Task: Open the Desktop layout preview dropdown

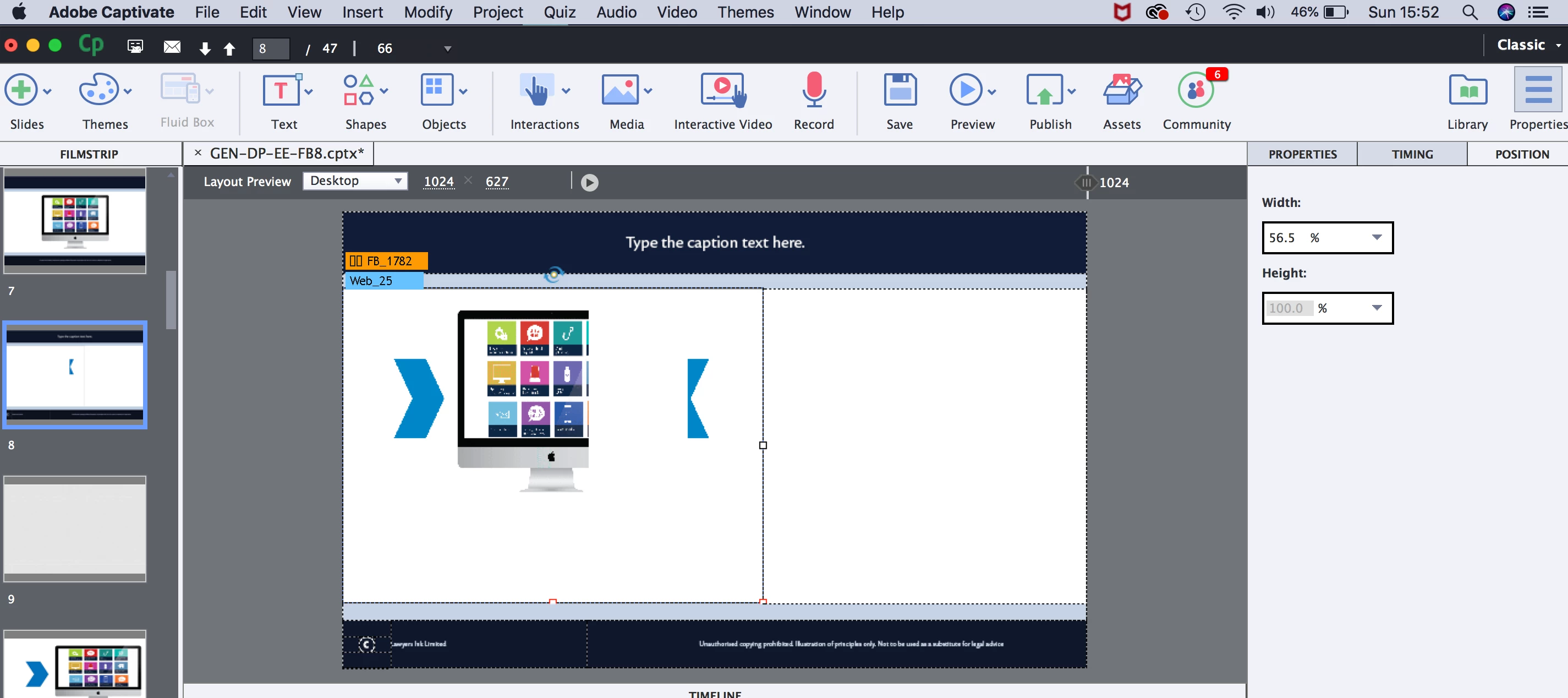Action: [x=355, y=181]
